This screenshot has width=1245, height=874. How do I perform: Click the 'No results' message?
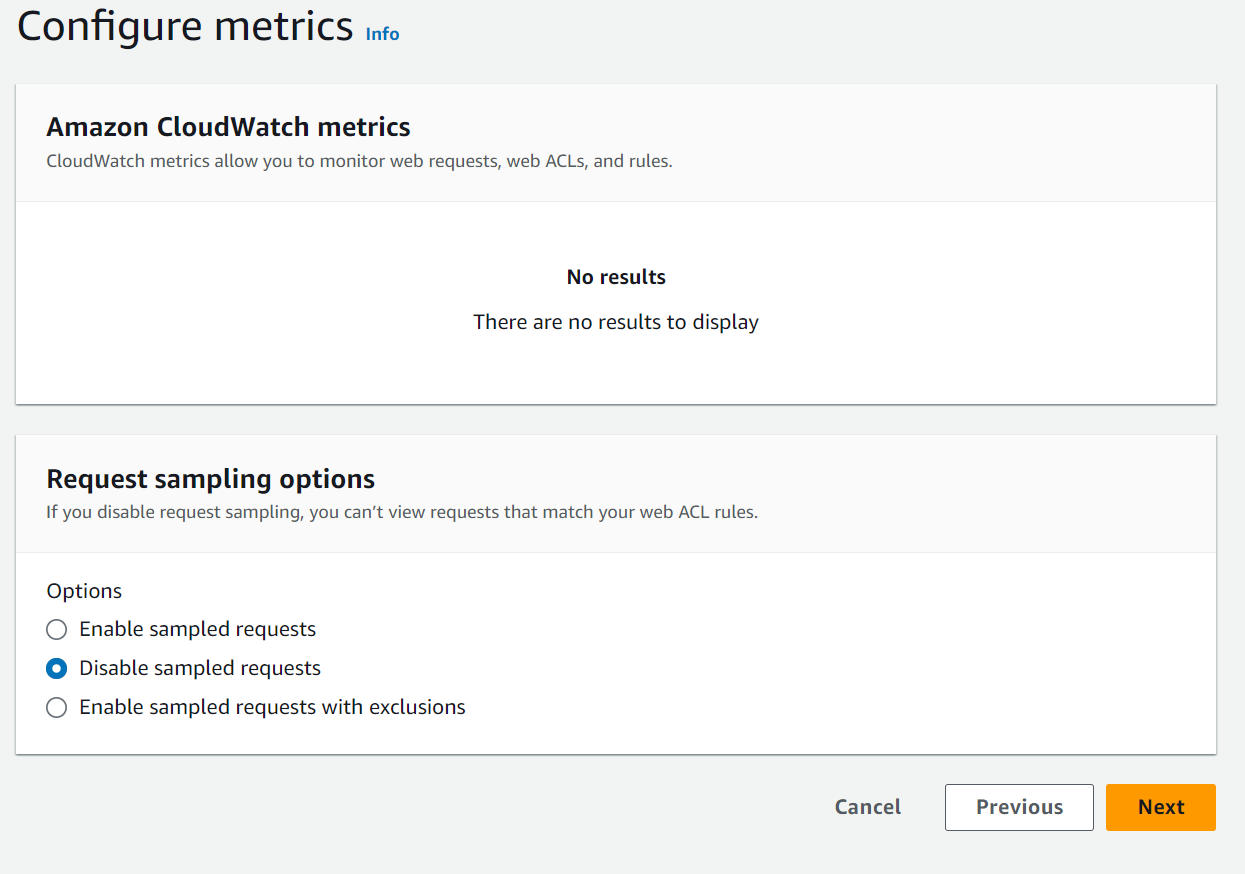pos(616,277)
